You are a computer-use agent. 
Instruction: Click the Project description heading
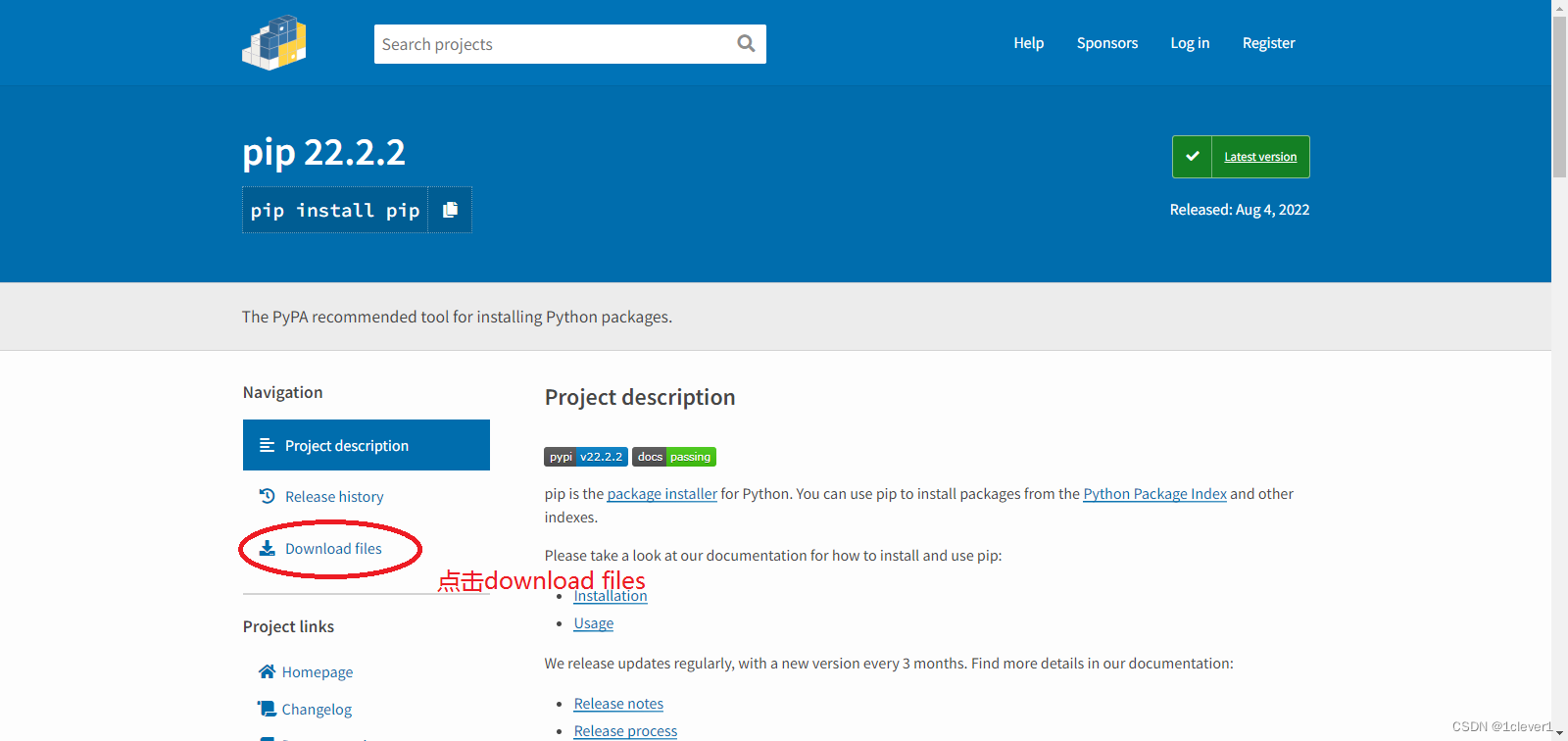click(x=640, y=397)
